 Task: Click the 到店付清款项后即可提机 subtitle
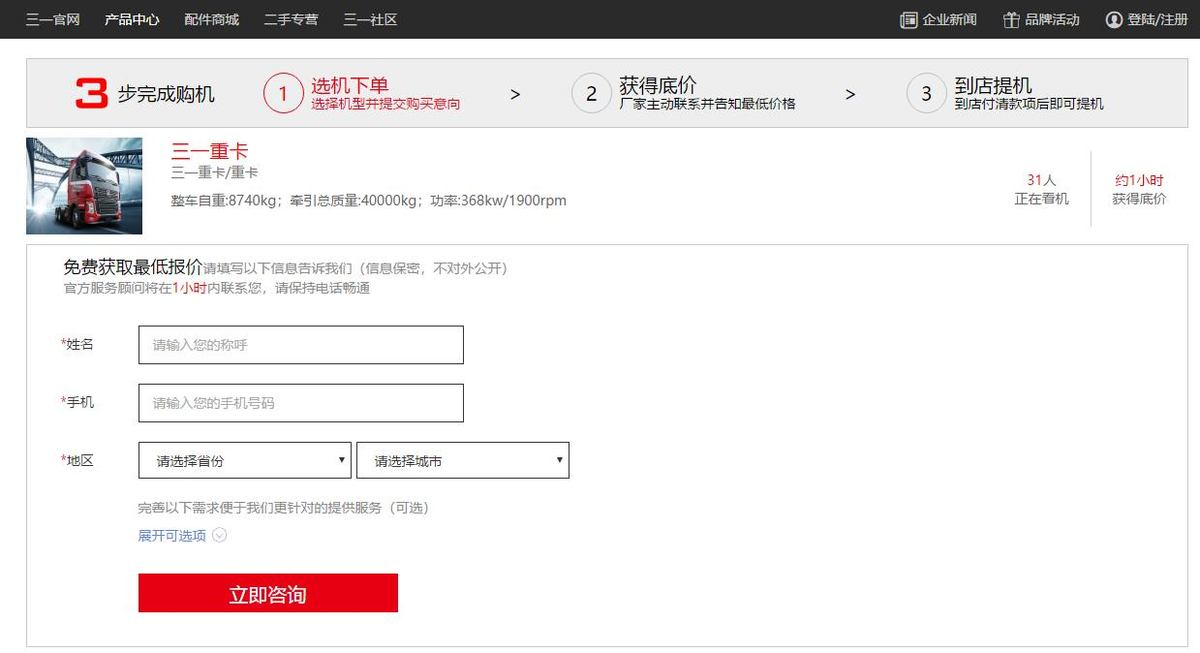coord(1029,104)
